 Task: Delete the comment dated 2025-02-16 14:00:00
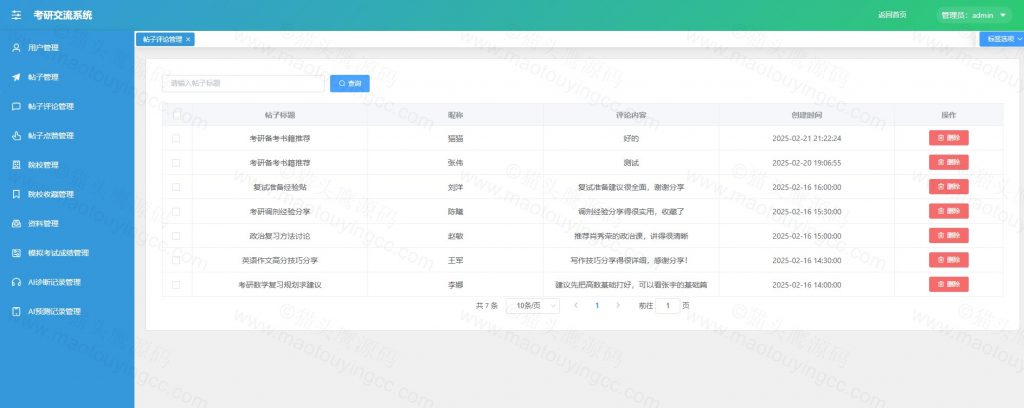click(948, 285)
